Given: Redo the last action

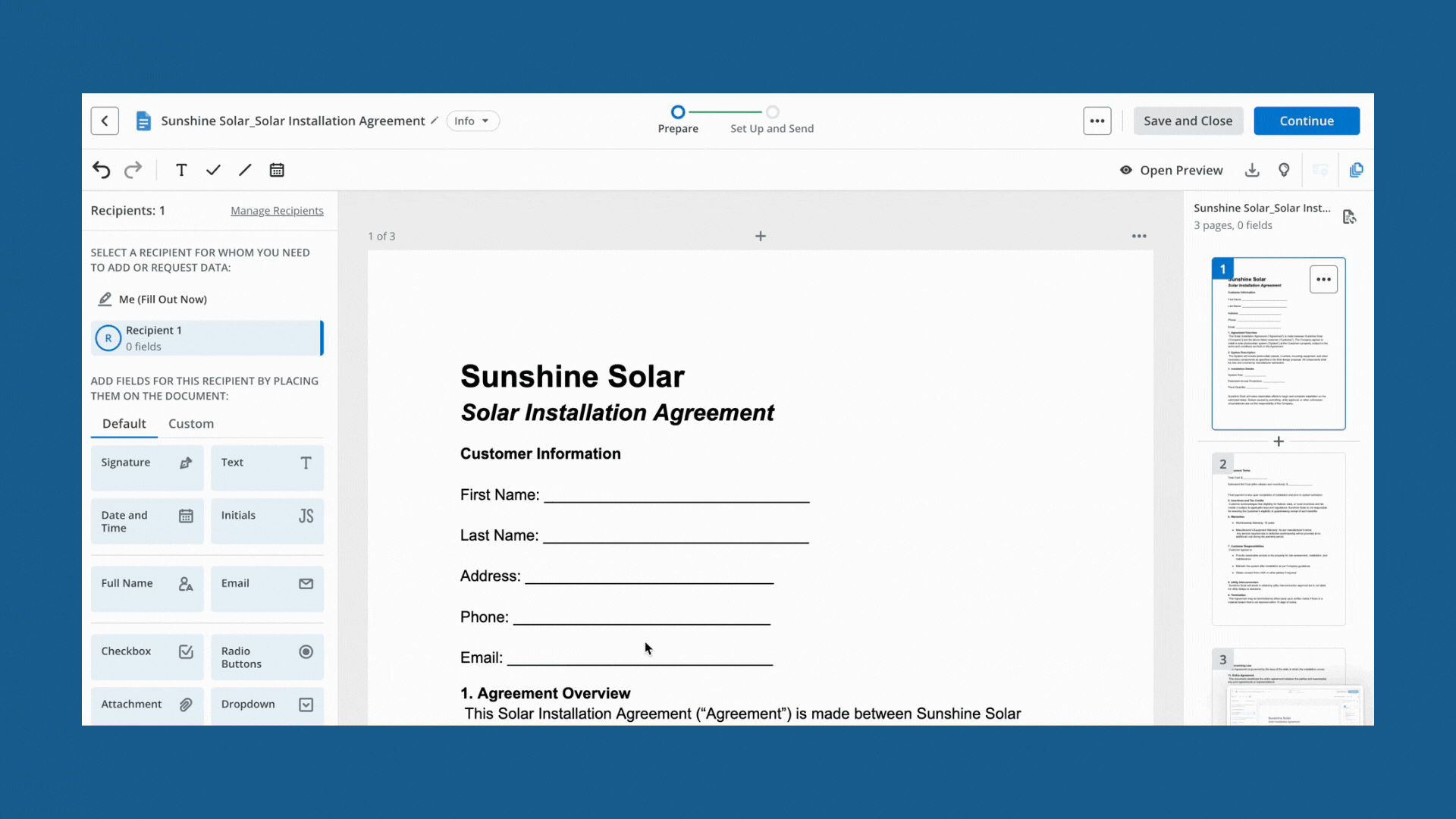Looking at the screenshot, I should (133, 170).
